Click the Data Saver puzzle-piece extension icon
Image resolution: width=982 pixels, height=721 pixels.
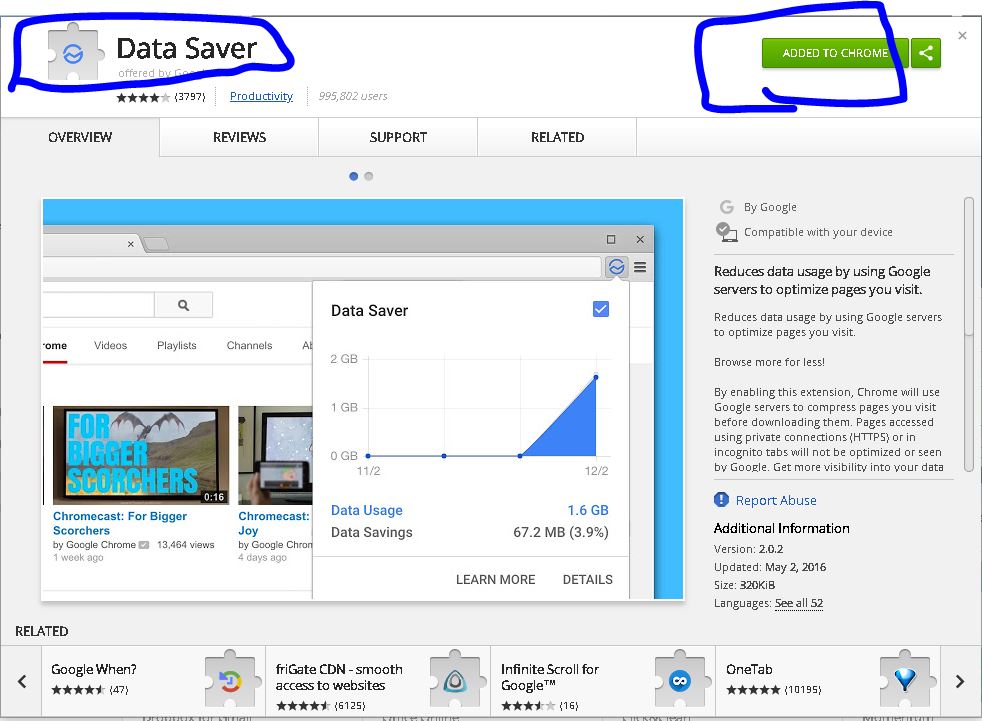coord(74,53)
